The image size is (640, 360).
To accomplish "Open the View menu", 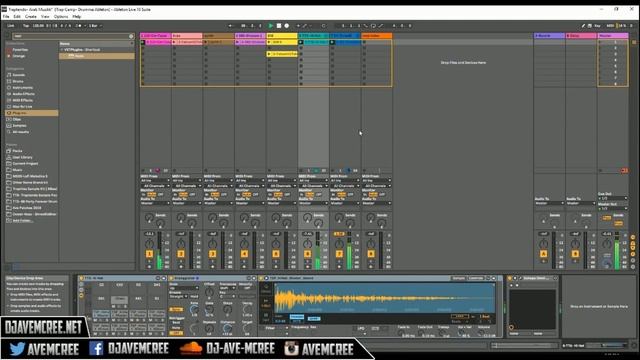I will [x=45, y=17].
